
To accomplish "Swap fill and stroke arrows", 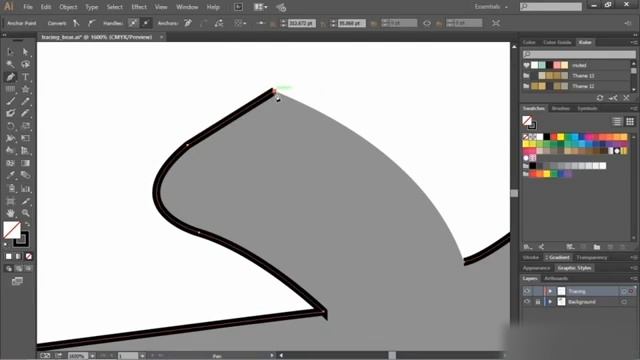I will (x=27, y=224).
